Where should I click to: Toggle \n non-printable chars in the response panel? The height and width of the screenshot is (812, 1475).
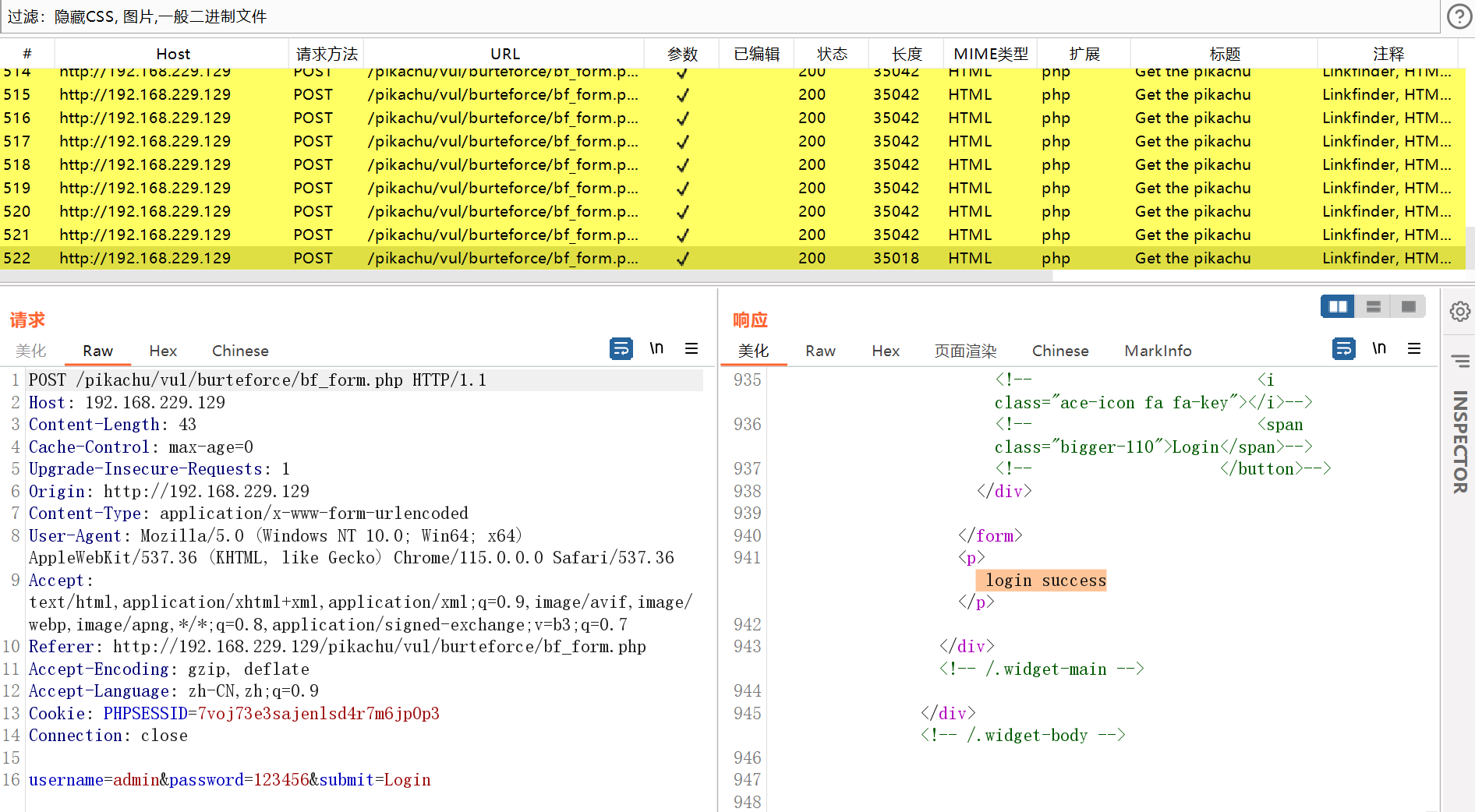[1379, 348]
